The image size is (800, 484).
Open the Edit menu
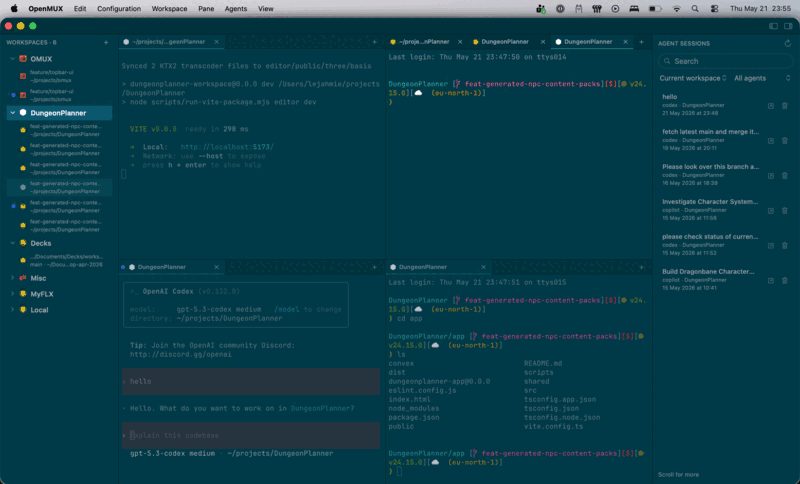tap(80, 9)
